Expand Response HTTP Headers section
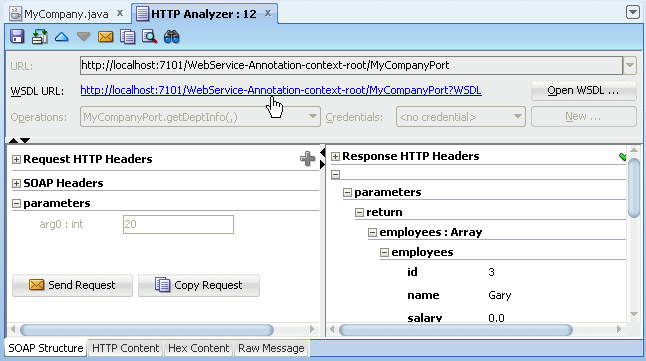The image size is (646, 361). (335, 157)
